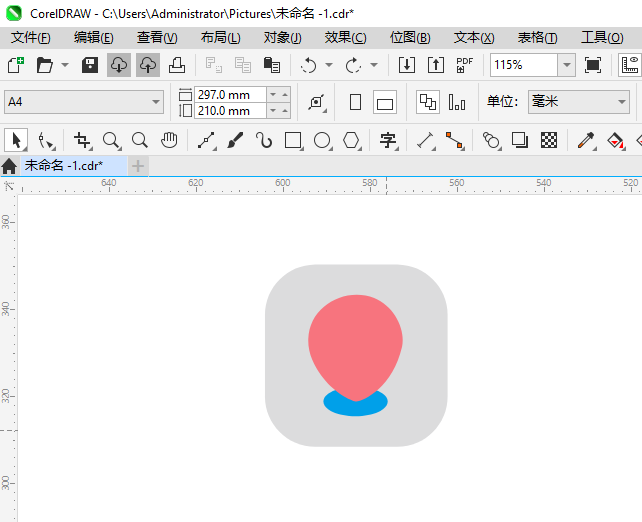Save document with the floppy disk icon
The image size is (642, 522).
(x=90, y=65)
